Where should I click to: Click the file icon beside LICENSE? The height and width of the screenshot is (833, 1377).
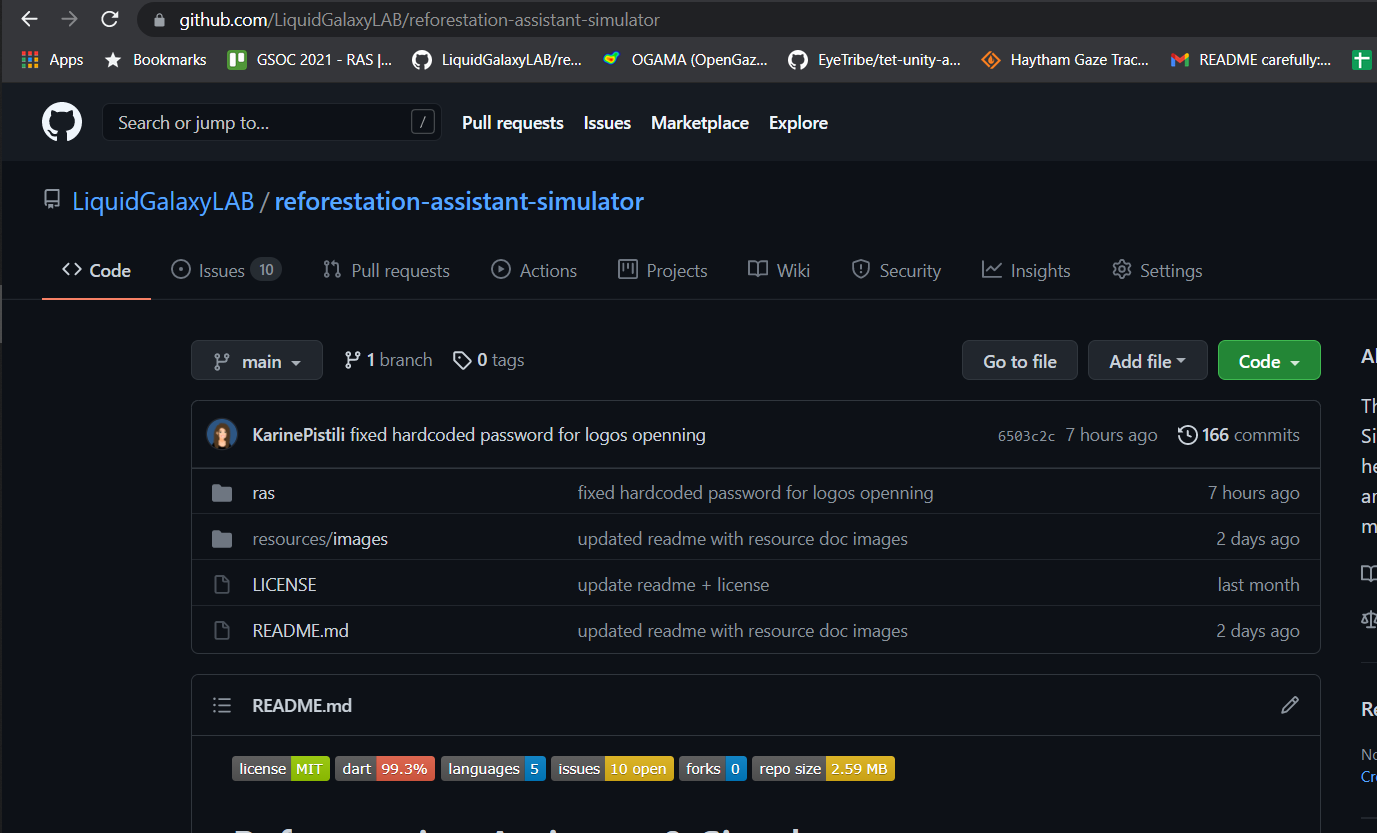[221, 584]
